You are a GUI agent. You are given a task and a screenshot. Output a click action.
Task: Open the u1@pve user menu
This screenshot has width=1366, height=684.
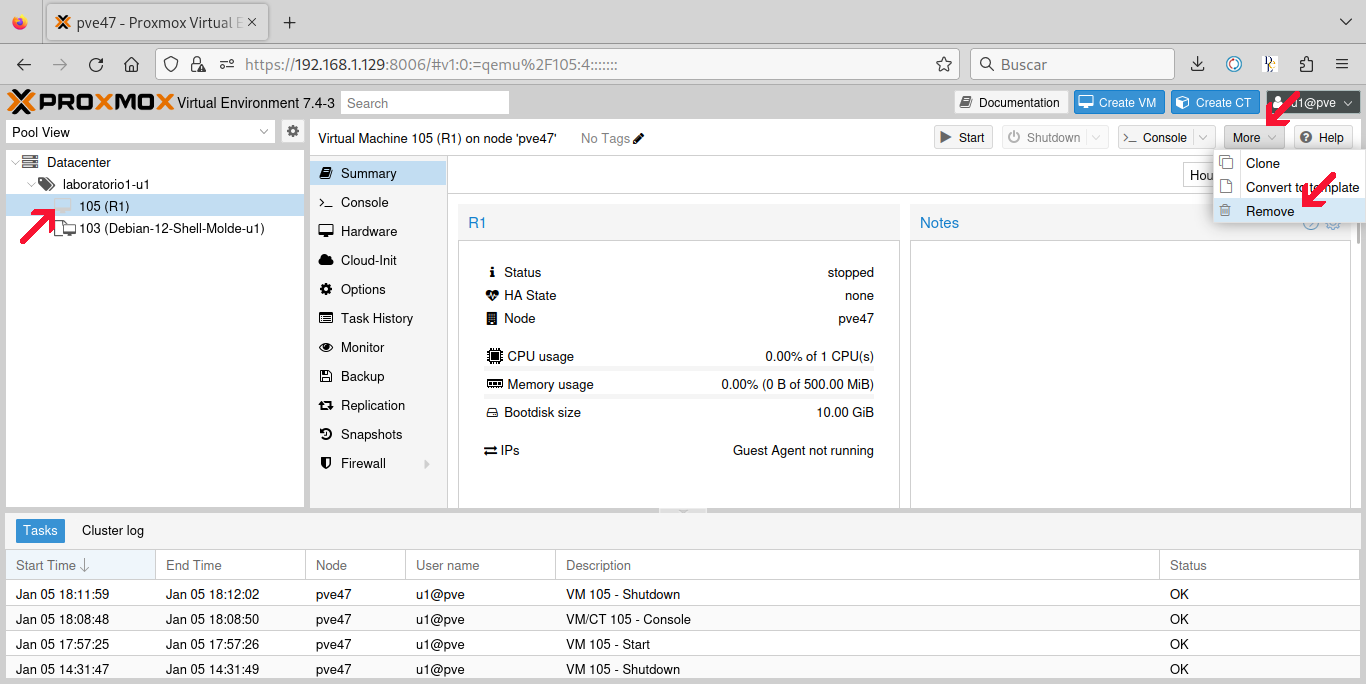click(1313, 102)
